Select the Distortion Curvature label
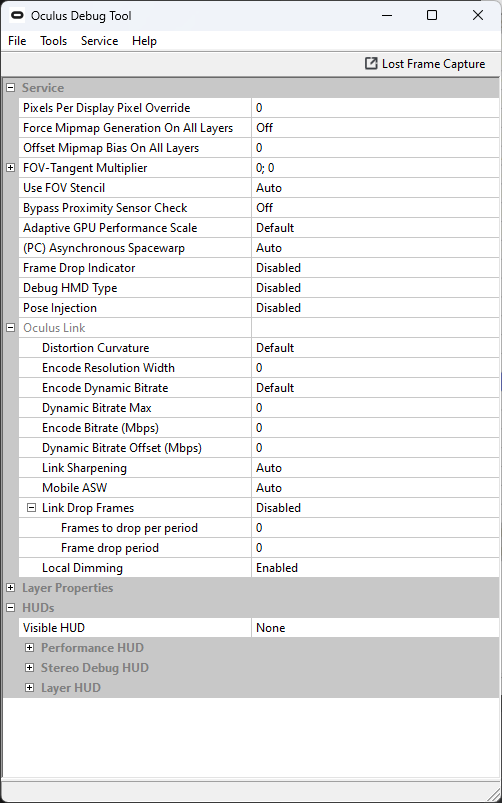 point(95,348)
